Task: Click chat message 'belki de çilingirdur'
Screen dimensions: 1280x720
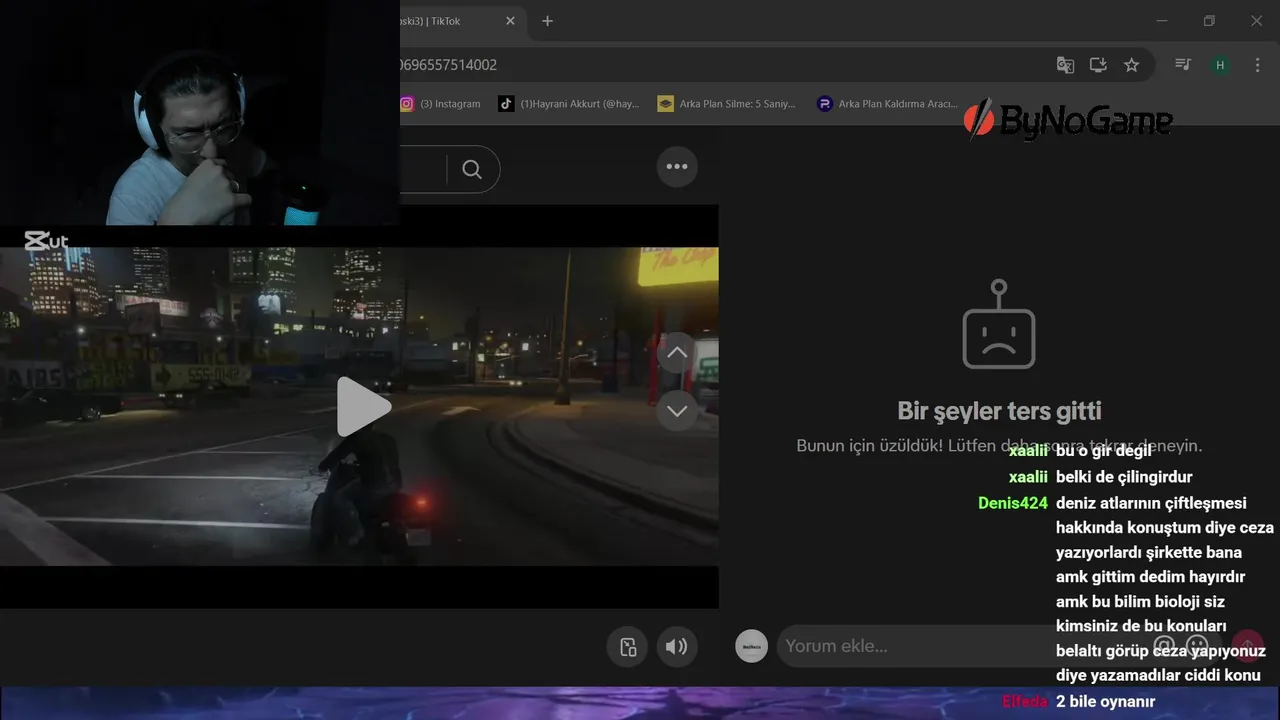Action: [x=1124, y=477]
